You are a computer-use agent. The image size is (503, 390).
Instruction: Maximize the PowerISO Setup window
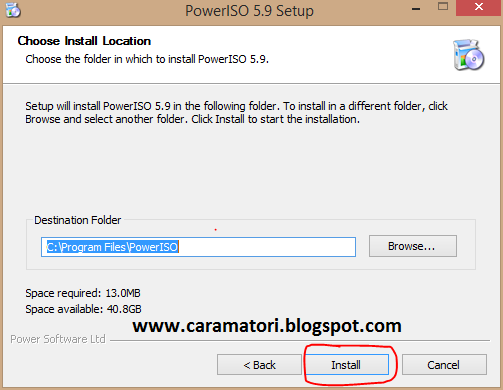click(443, 7)
